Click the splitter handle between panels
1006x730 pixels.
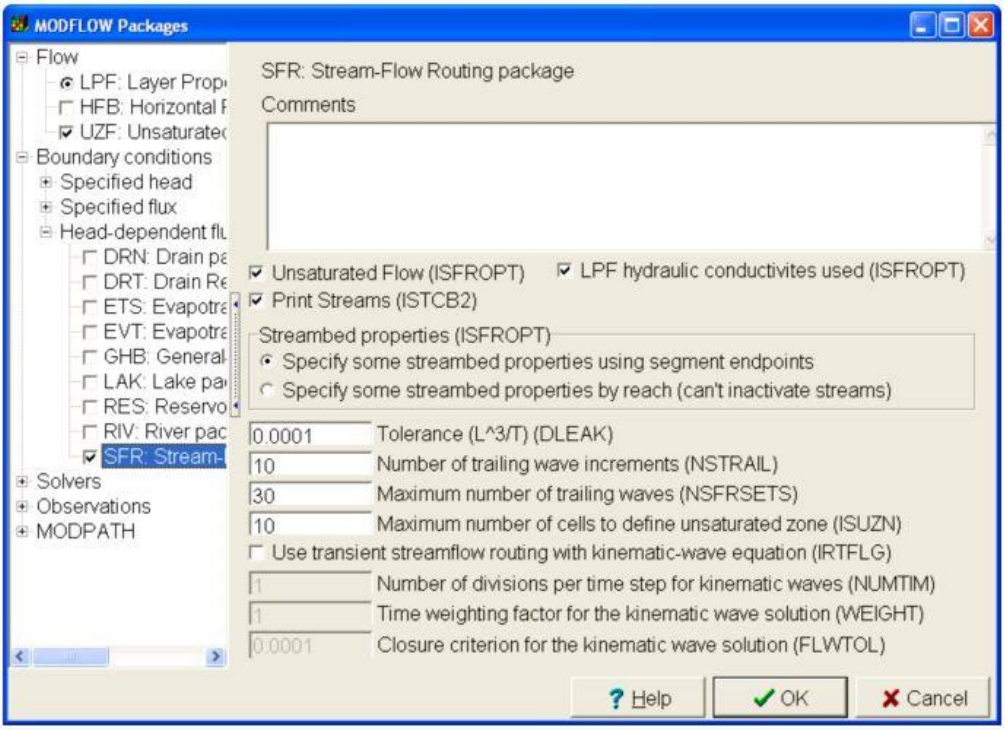(x=235, y=355)
